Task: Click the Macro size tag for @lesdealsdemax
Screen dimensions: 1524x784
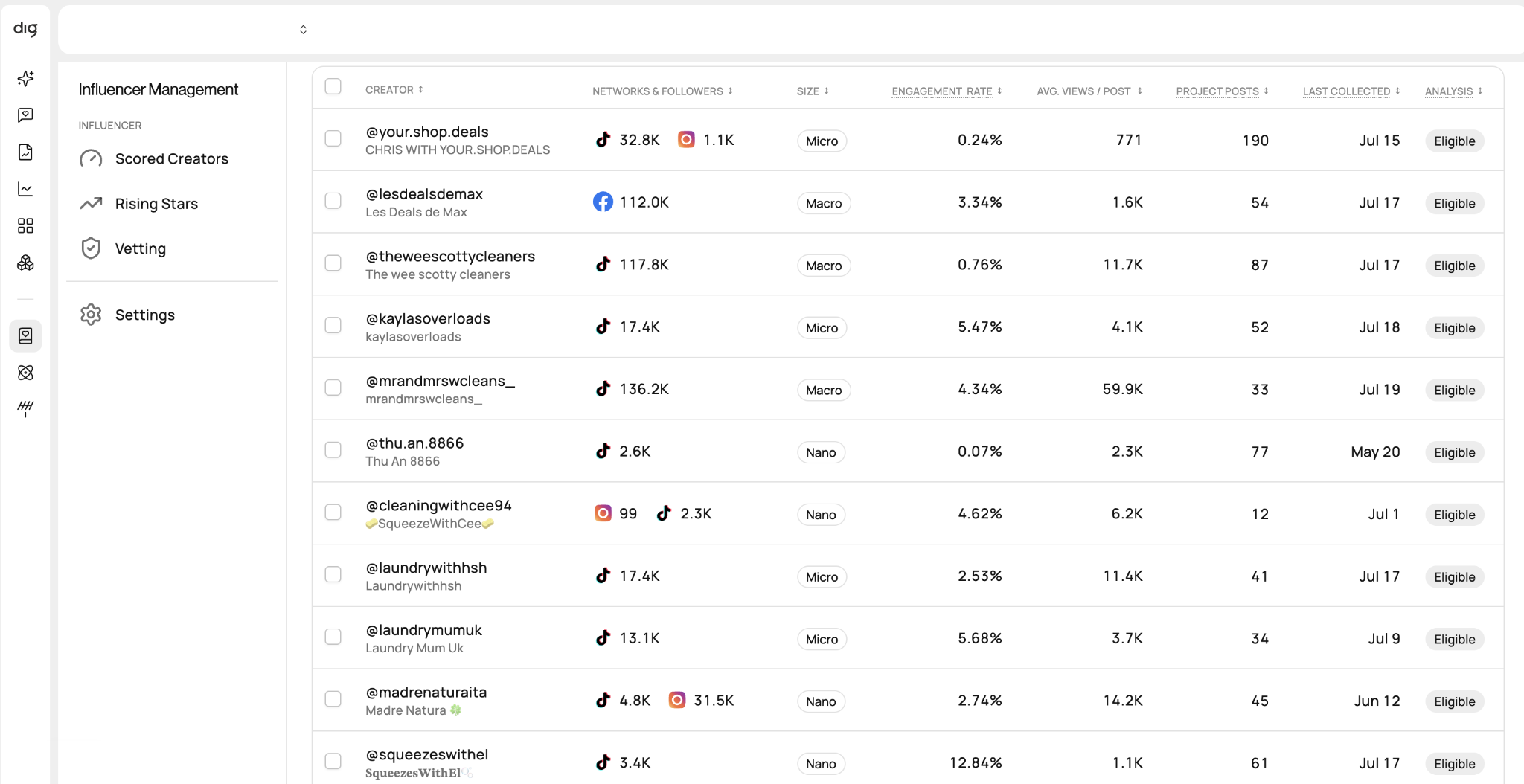Action: coord(824,203)
